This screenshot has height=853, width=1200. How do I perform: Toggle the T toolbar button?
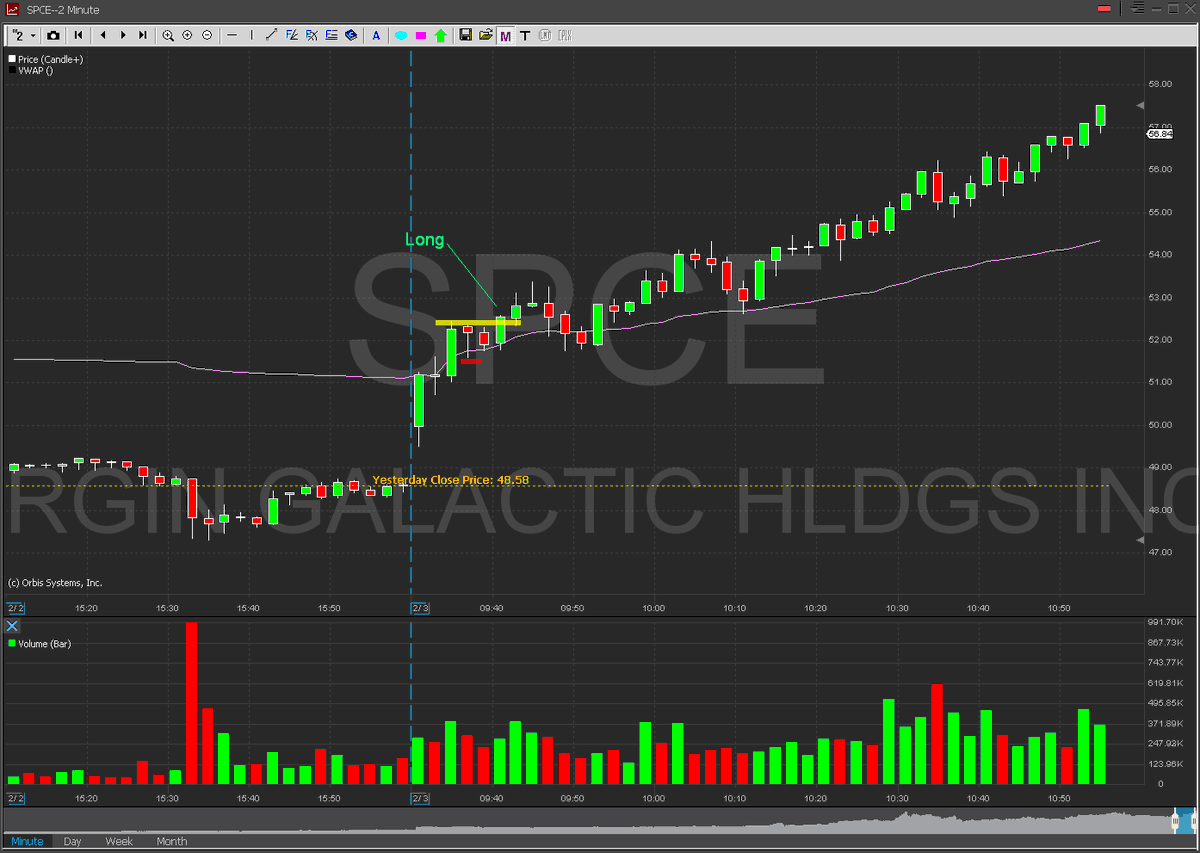(525, 35)
